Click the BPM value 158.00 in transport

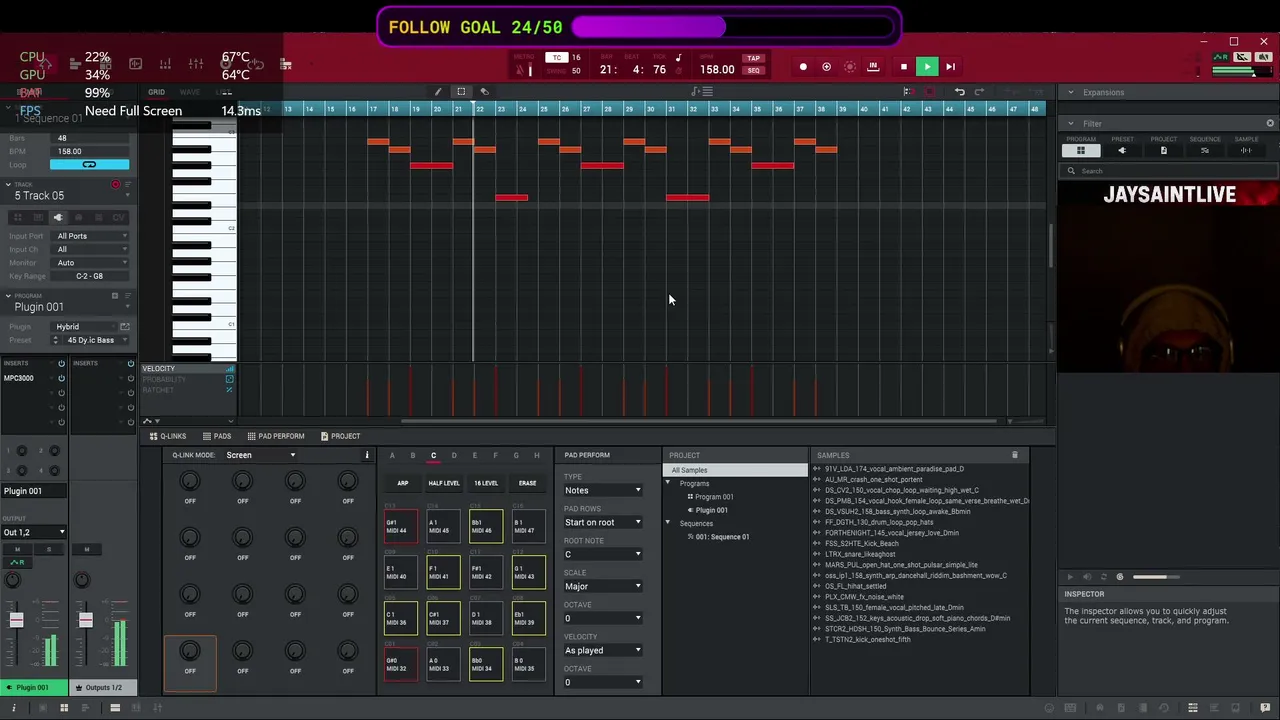tap(717, 70)
